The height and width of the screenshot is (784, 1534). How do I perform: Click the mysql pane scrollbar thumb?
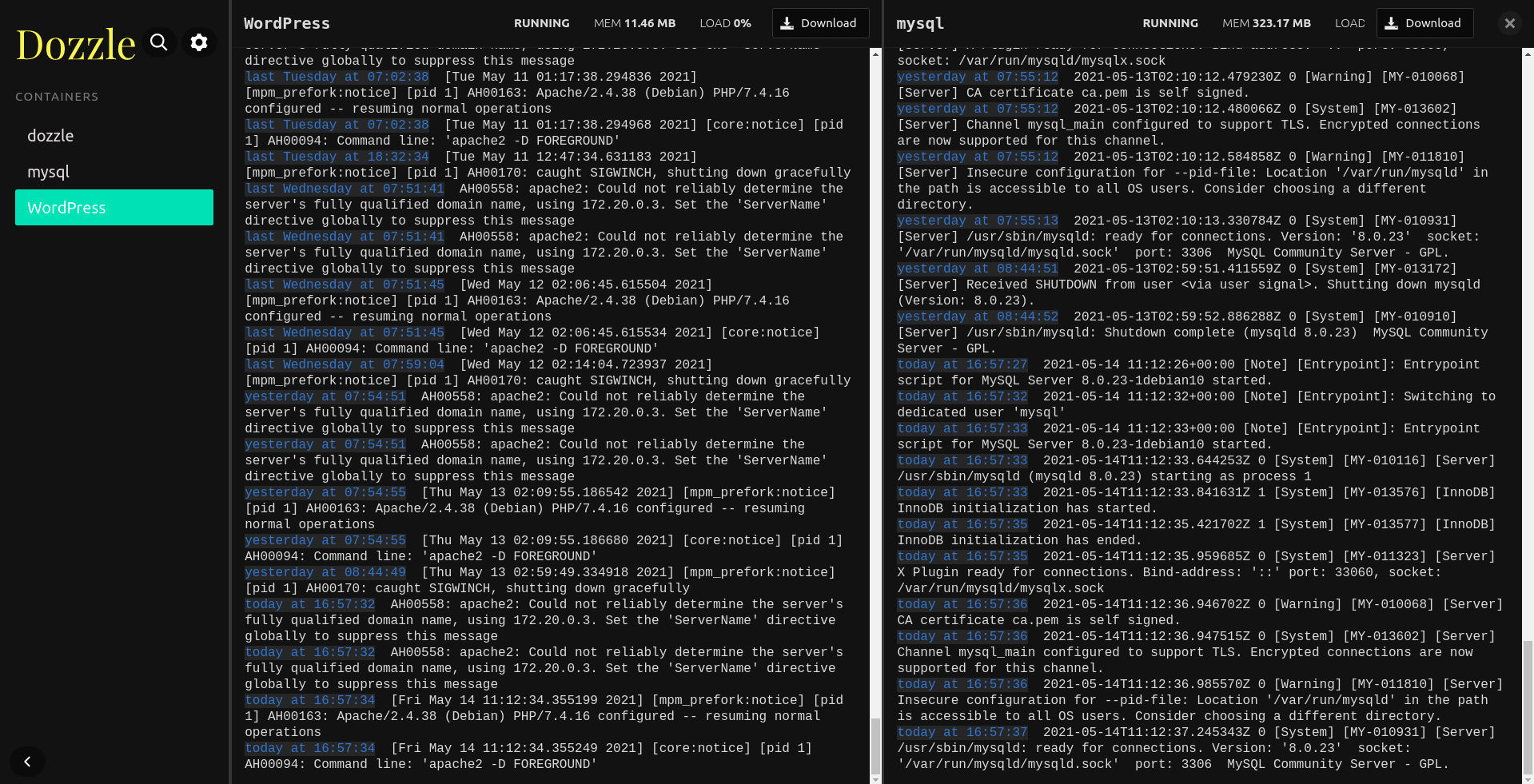(x=1528, y=703)
